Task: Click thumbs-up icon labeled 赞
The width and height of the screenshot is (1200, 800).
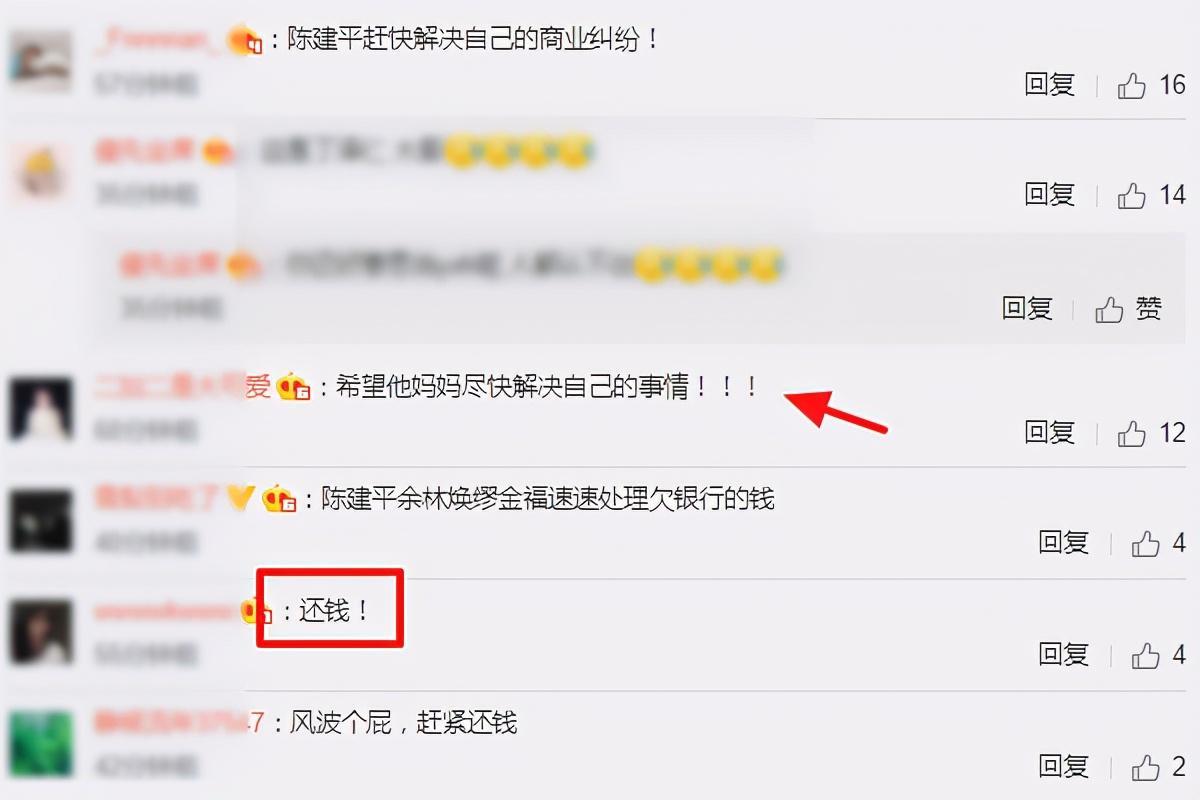Action: (1109, 310)
